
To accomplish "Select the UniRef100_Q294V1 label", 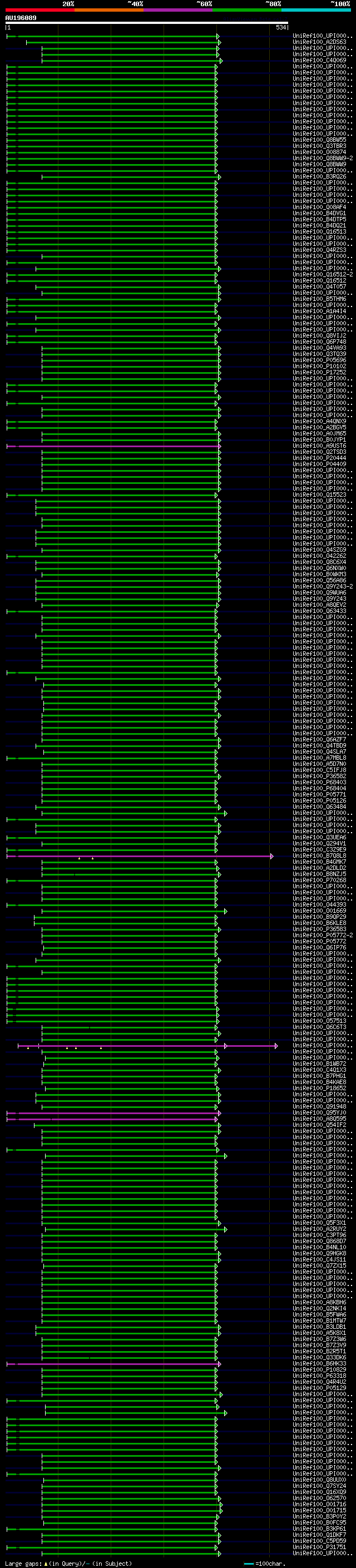I will pyautogui.click(x=319, y=844).
